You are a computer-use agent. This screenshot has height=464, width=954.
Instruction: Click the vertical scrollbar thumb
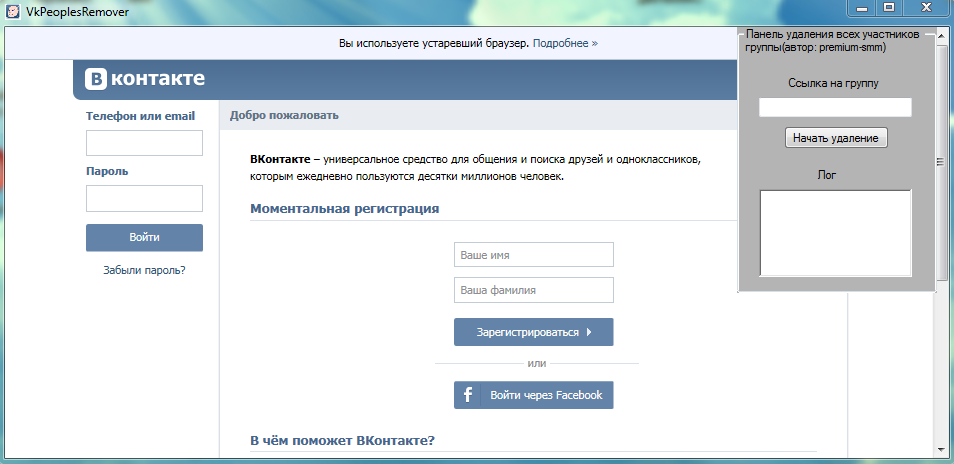941,160
